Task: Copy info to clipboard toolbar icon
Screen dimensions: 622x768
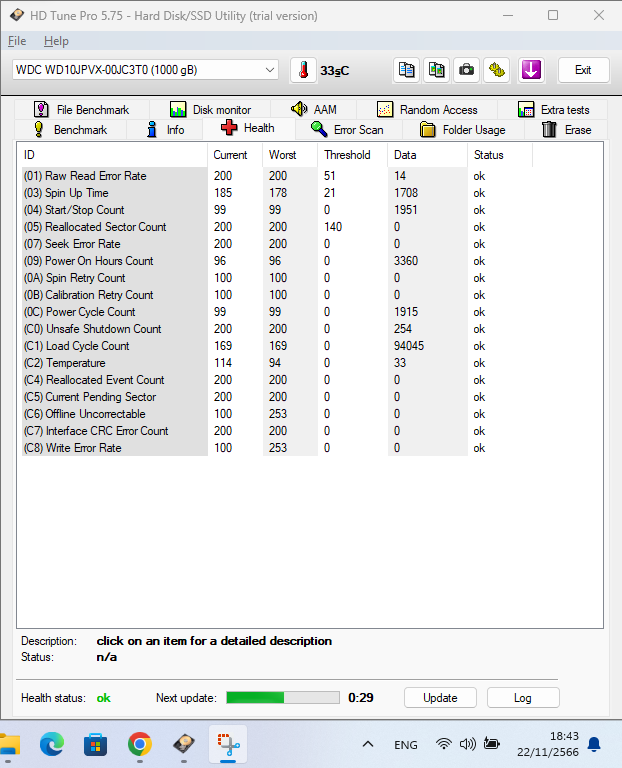Action: [x=406, y=70]
